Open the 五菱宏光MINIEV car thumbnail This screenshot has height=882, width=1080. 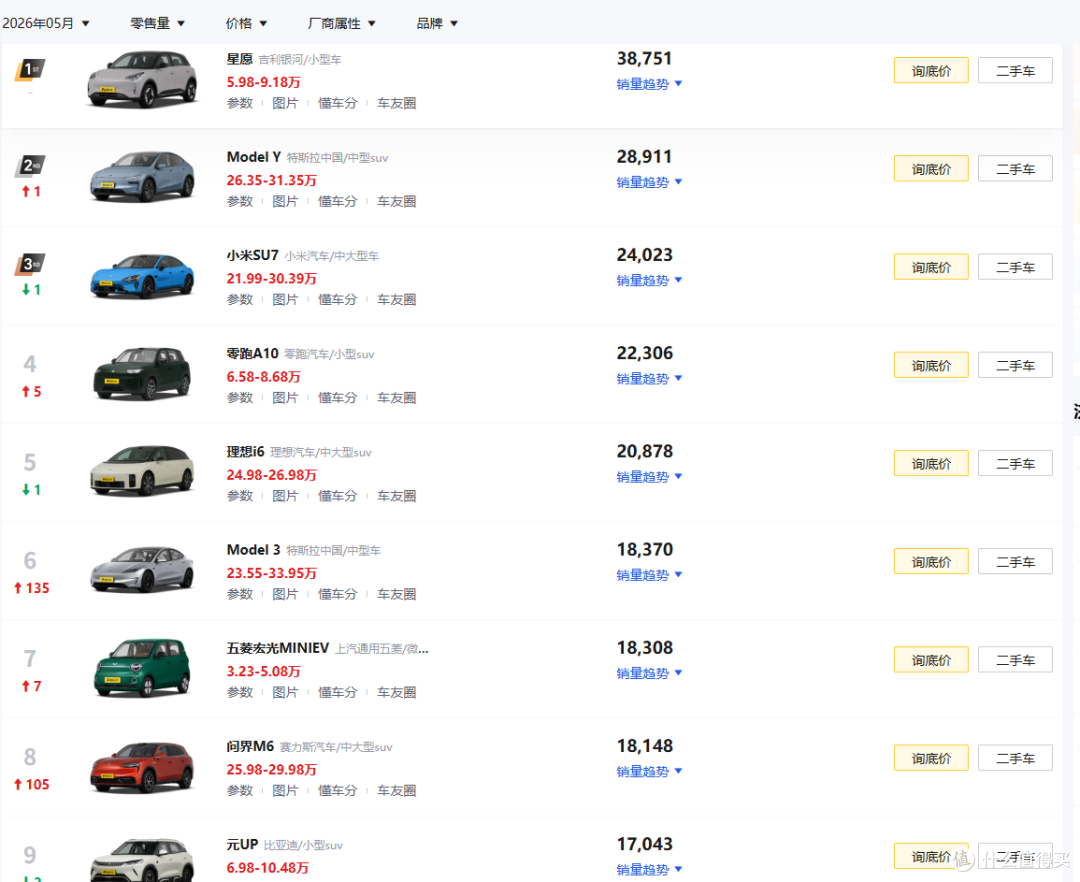(142, 668)
